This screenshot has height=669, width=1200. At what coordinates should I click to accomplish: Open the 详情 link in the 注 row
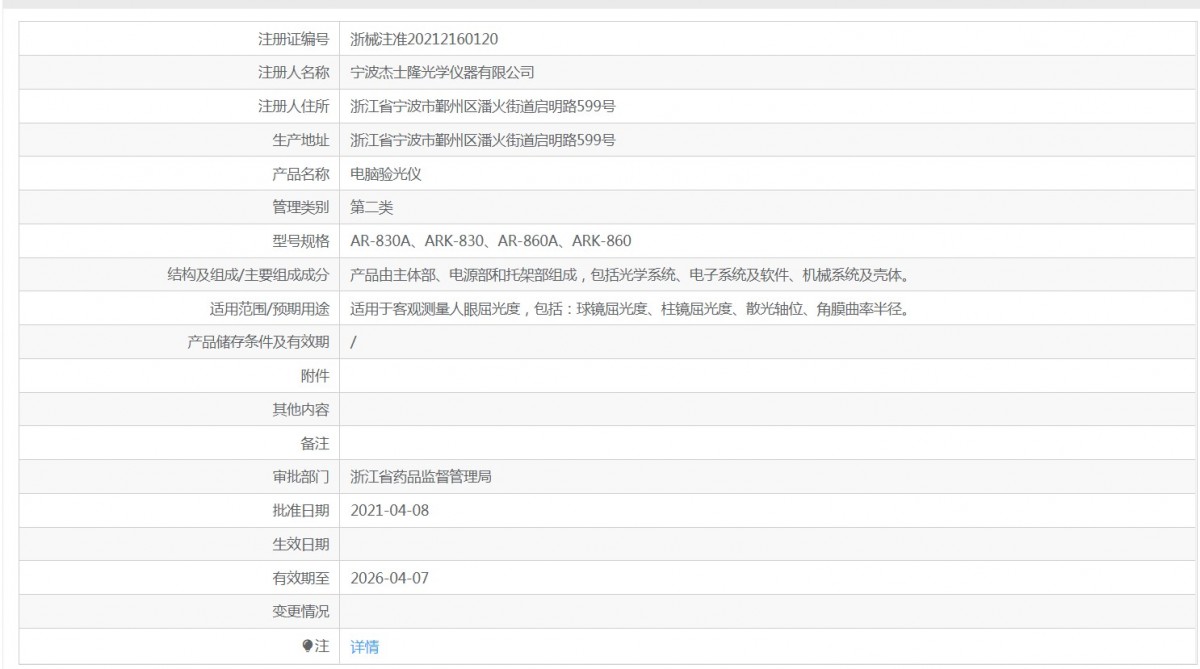(x=365, y=647)
